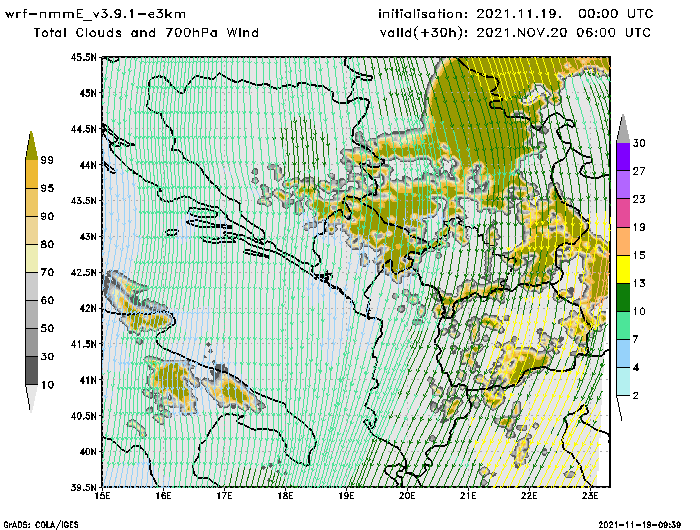This screenshot has width=700, height=530.
Task: Click the cloud legend value 99
Action: pos(47,160)
